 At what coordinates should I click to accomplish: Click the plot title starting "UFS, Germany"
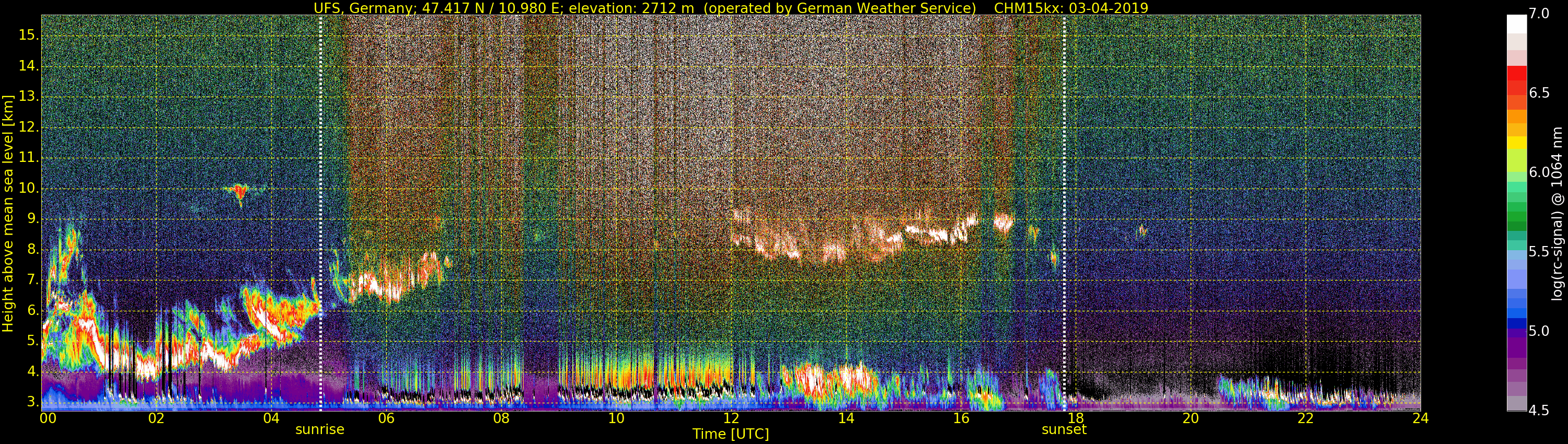point(731,8)
